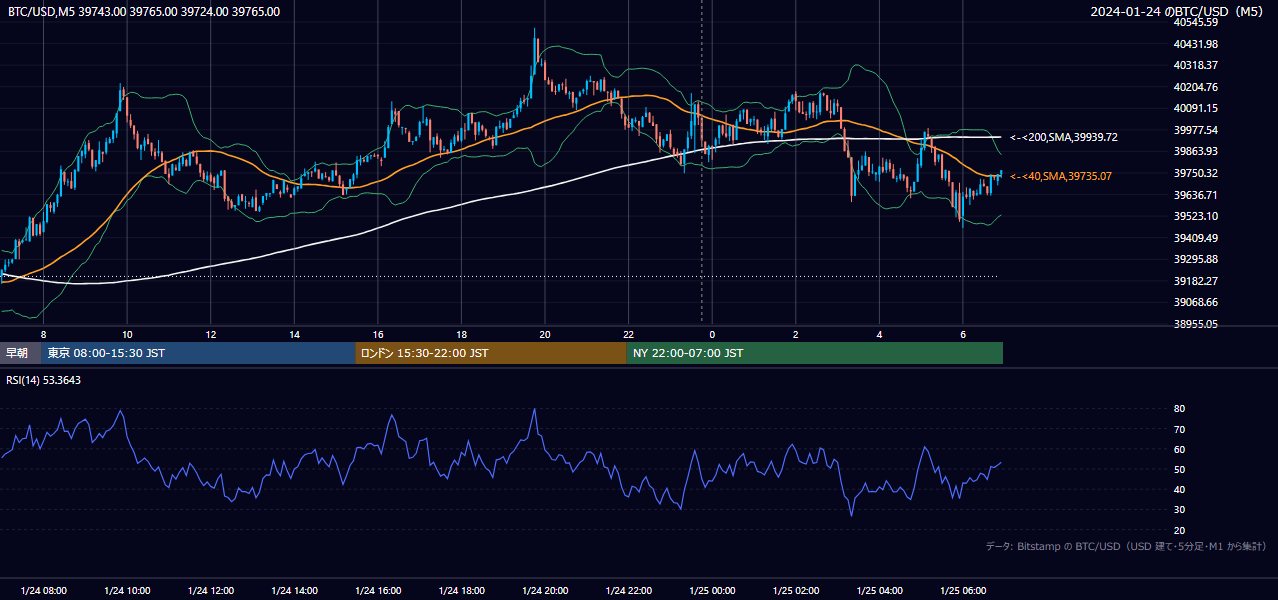Click the bottom date label 1/25 04:00
The image size is (1278, 600).
point(880,591)
